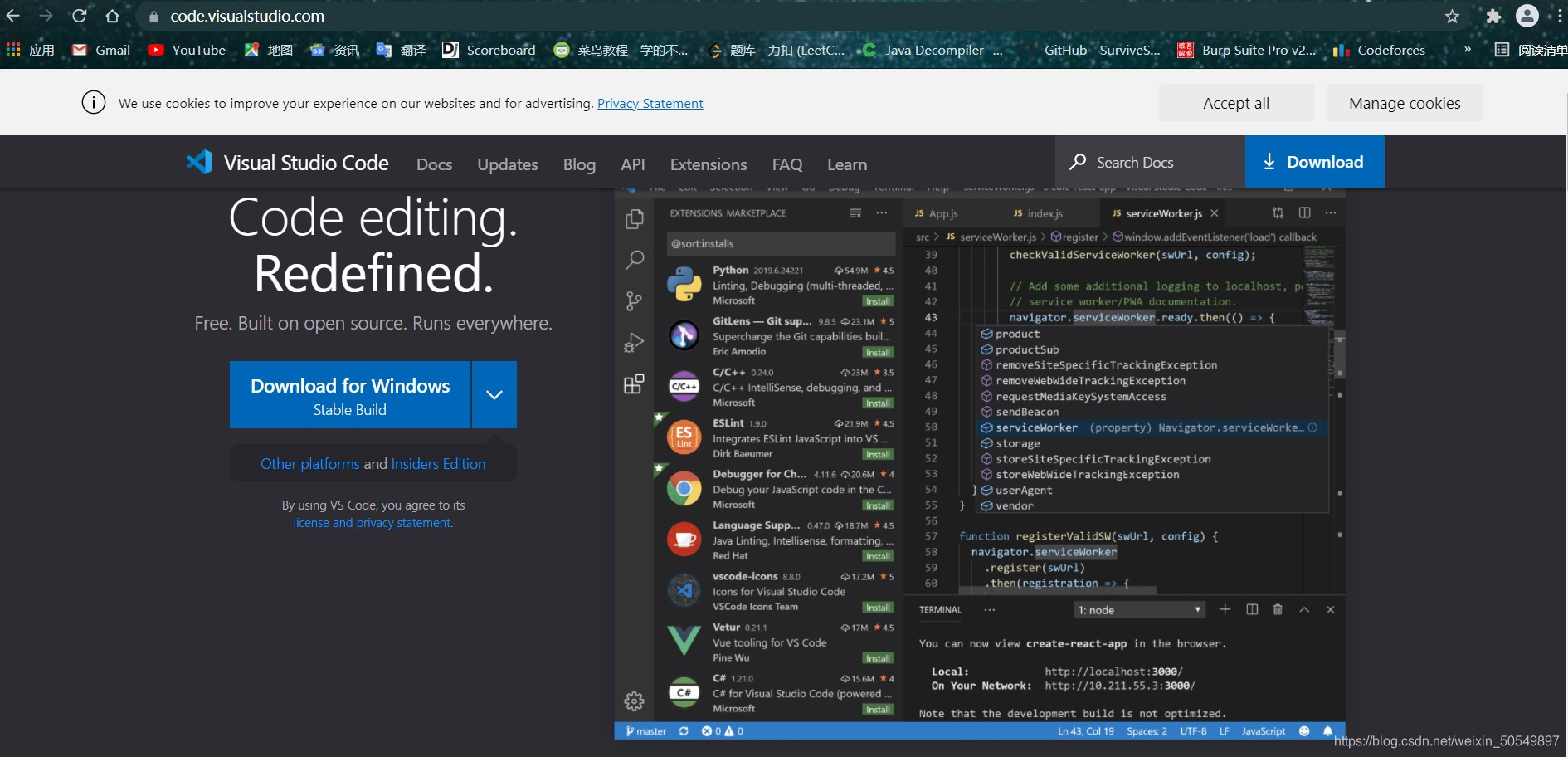Open the Privacy Statement link
Viewport: 1568px width, 757px height.
click(650, 103)
